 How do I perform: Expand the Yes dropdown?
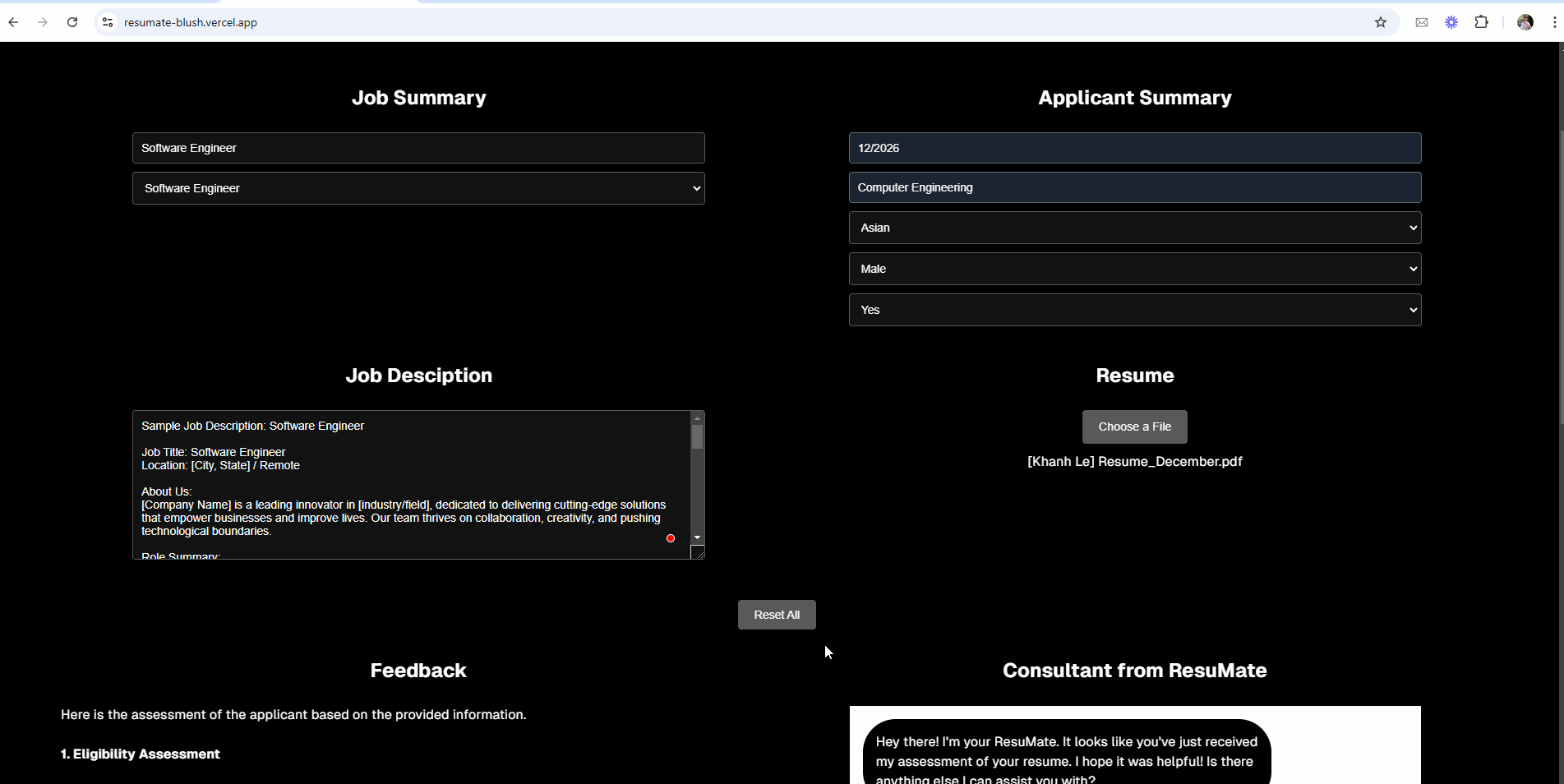1134,310
